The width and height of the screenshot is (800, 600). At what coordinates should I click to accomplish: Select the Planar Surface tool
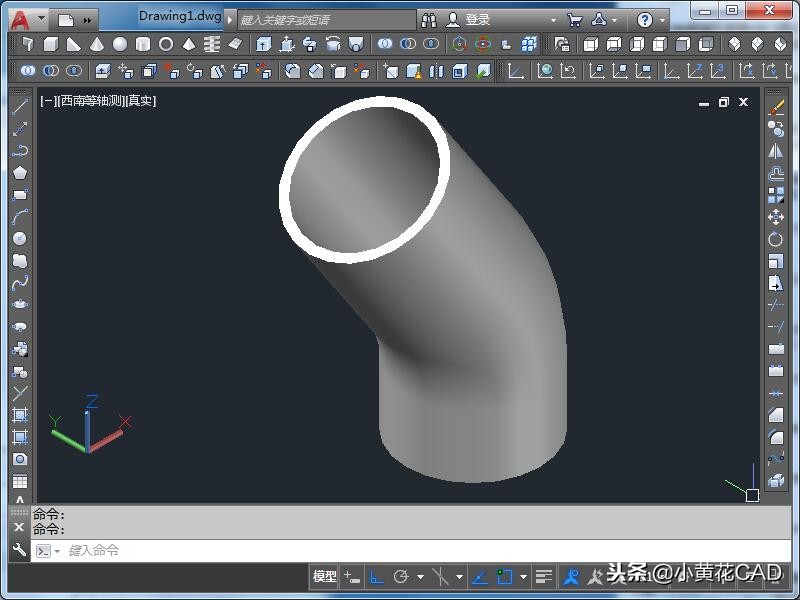(235, 45)
